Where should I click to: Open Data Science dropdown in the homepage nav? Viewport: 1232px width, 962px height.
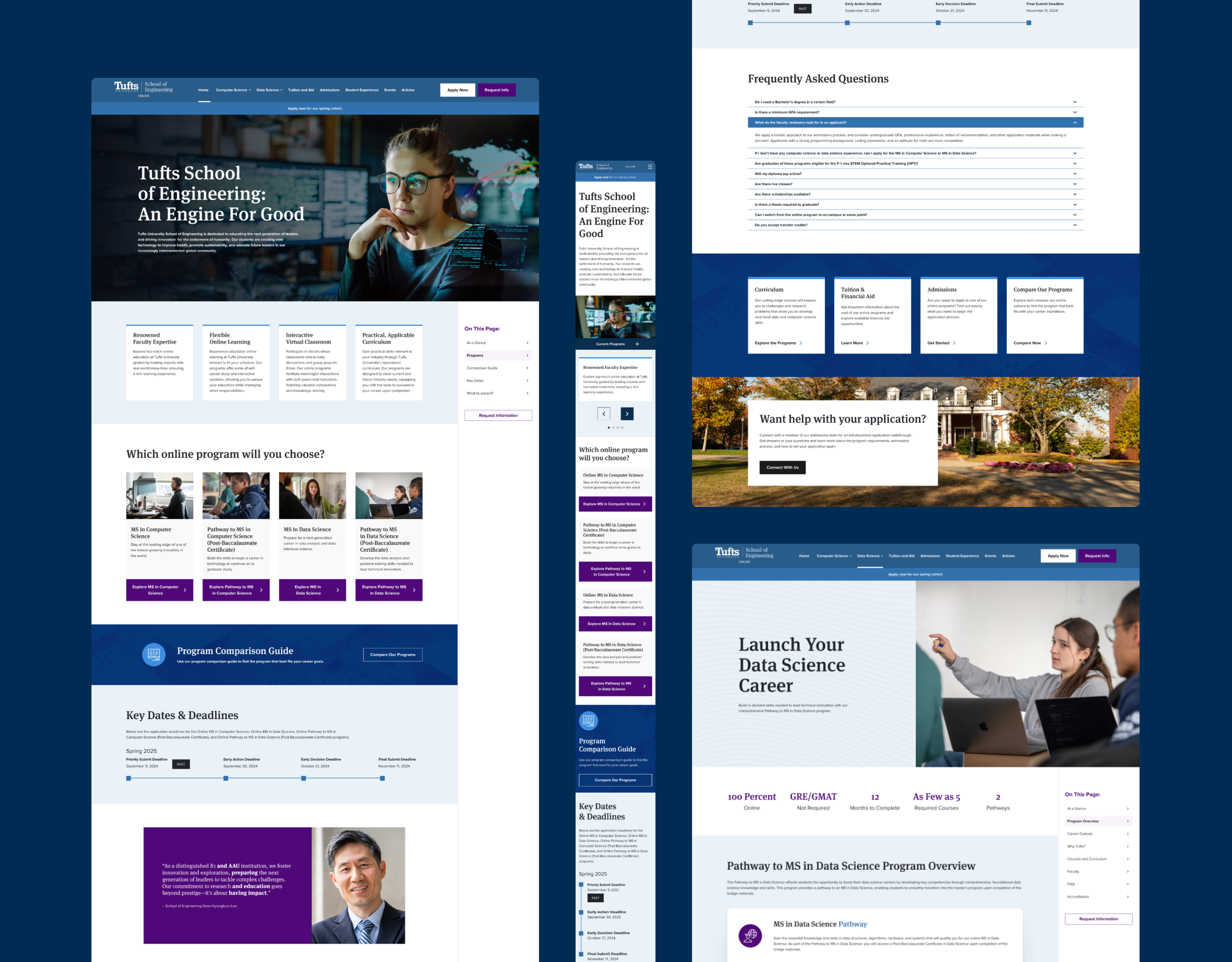269,90
